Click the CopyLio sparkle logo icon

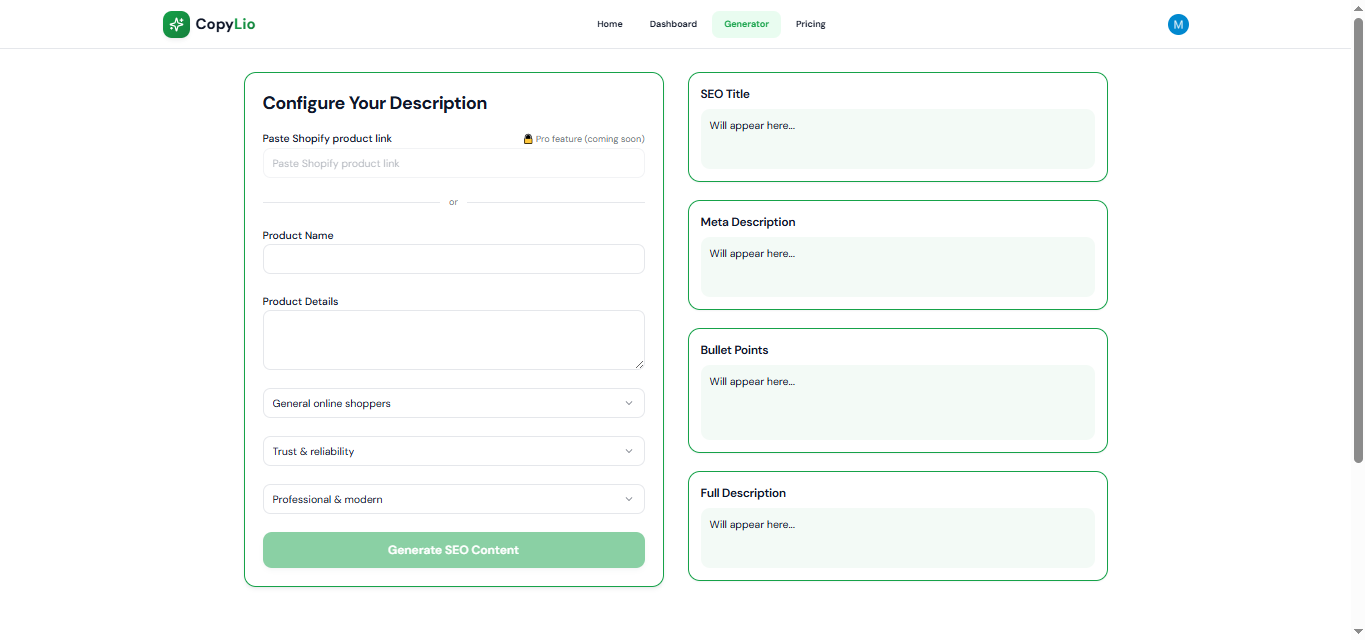click(x=176, y=24)
